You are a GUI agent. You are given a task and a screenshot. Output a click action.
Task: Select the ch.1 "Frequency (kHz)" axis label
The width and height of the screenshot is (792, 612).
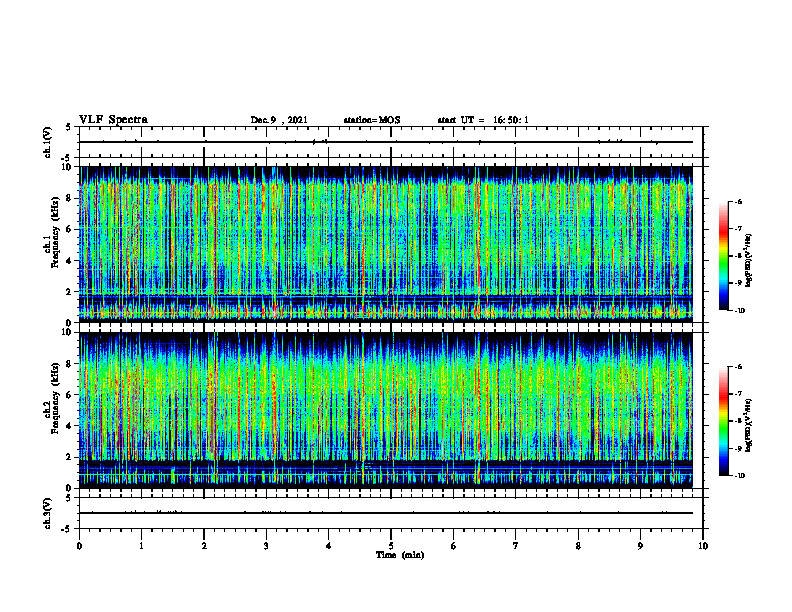click(x=55, y=233)
